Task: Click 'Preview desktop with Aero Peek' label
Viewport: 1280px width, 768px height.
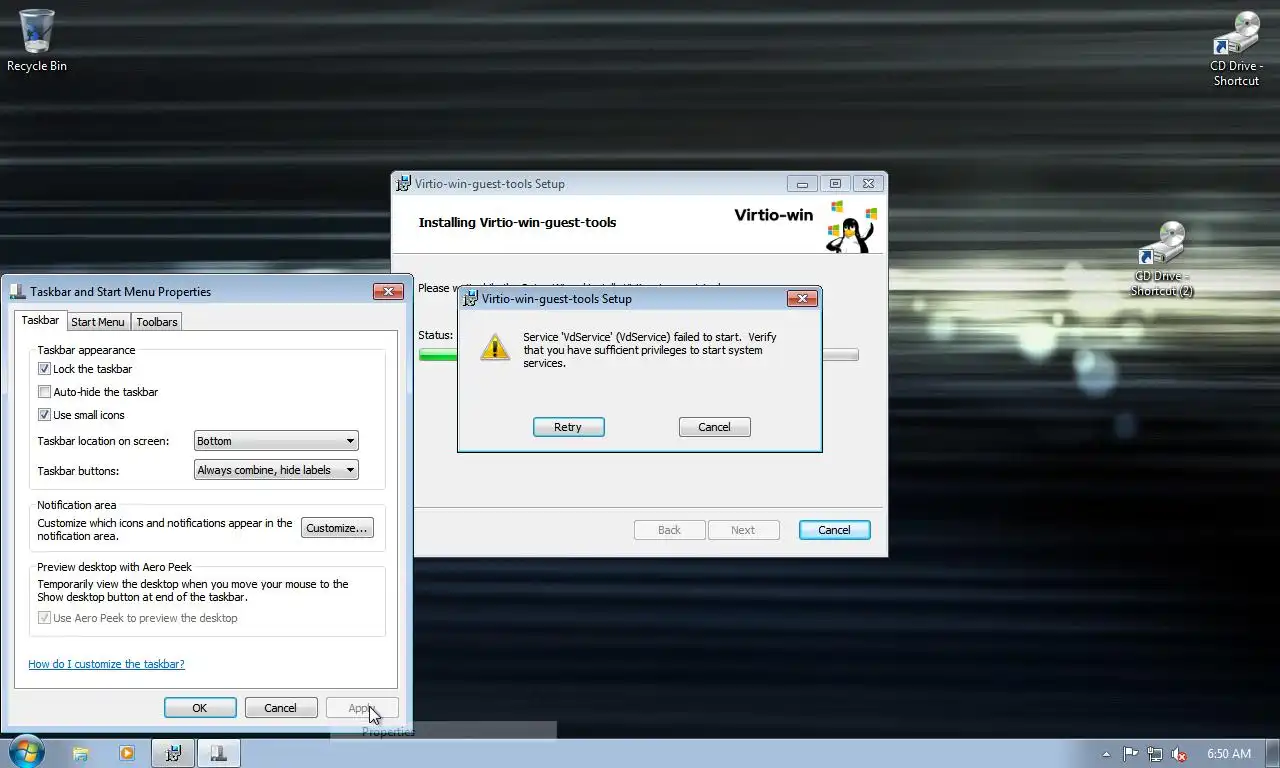Action: [x=114, y=567]
